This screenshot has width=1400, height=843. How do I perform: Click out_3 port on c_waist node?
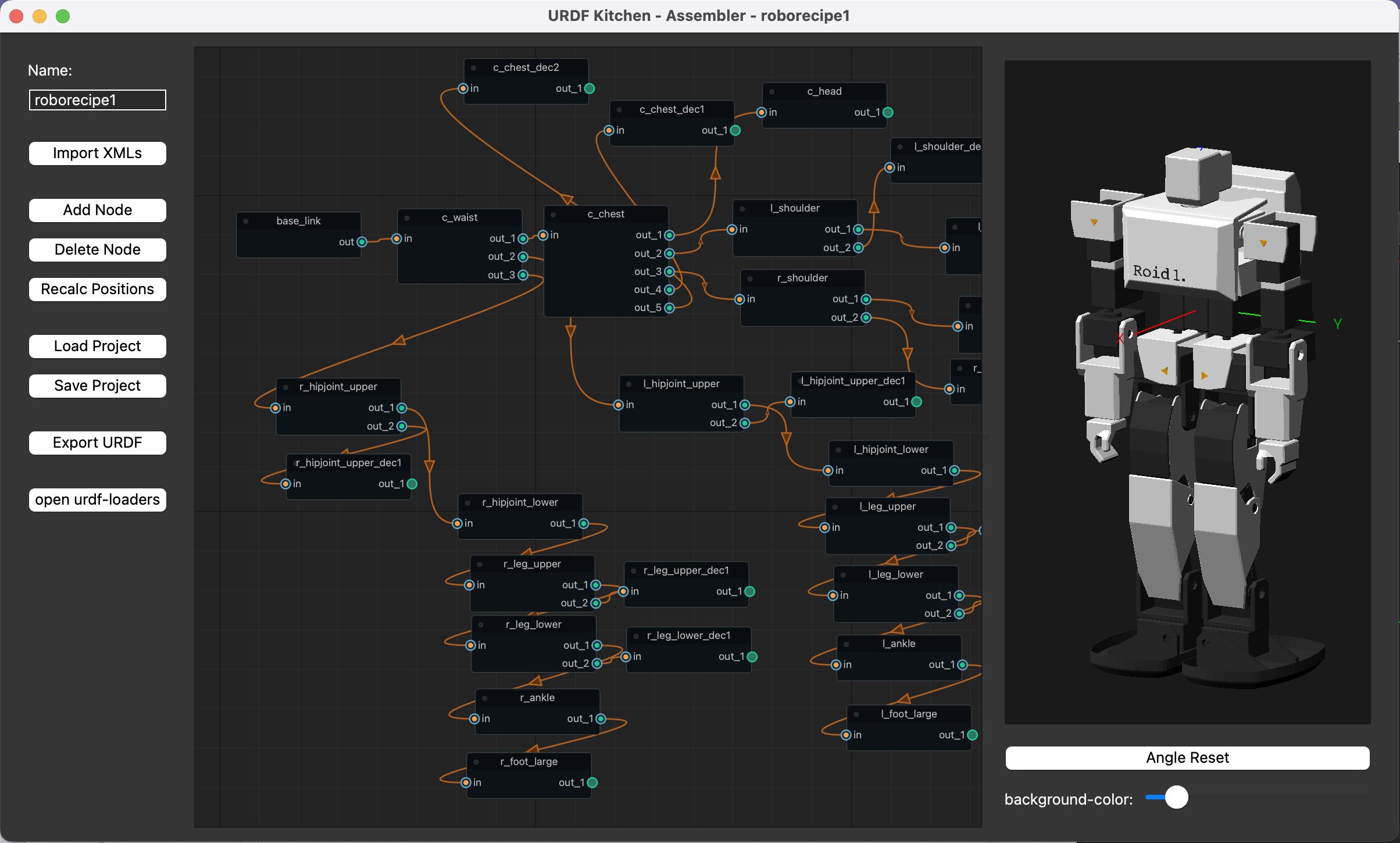(523, 275)
